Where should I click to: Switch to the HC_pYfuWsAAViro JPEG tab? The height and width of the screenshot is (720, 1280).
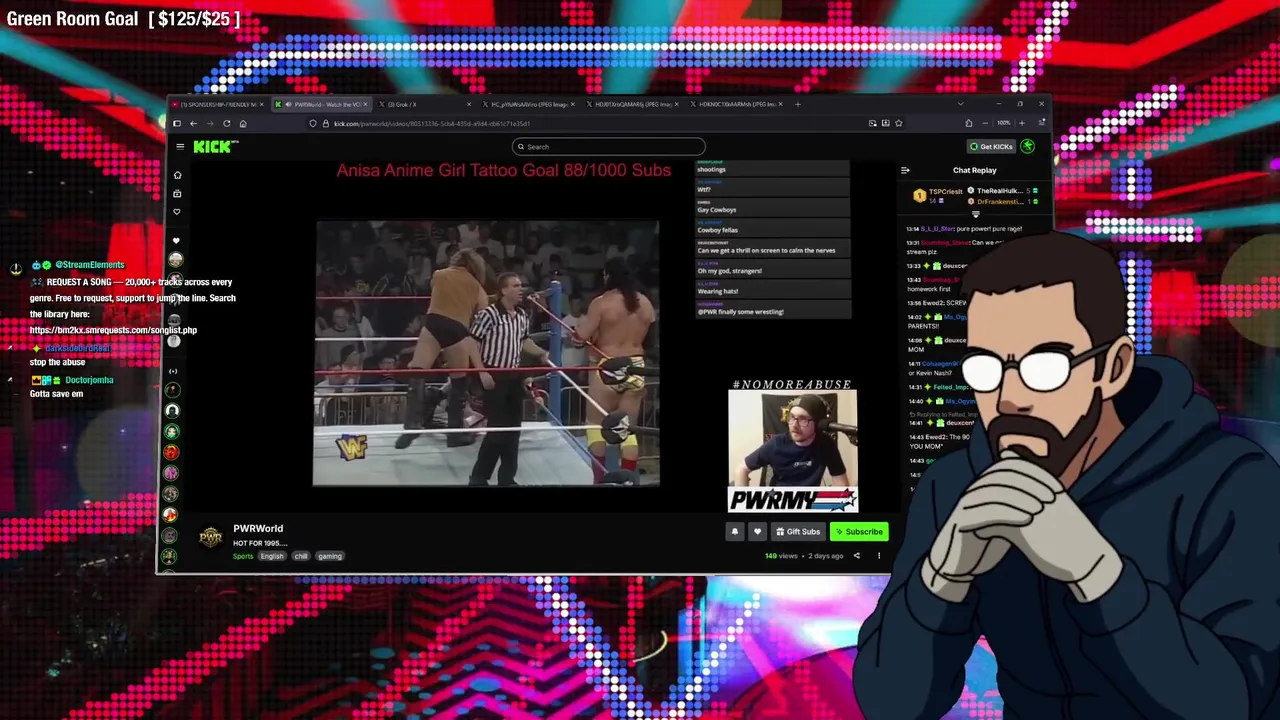point(527,104)
